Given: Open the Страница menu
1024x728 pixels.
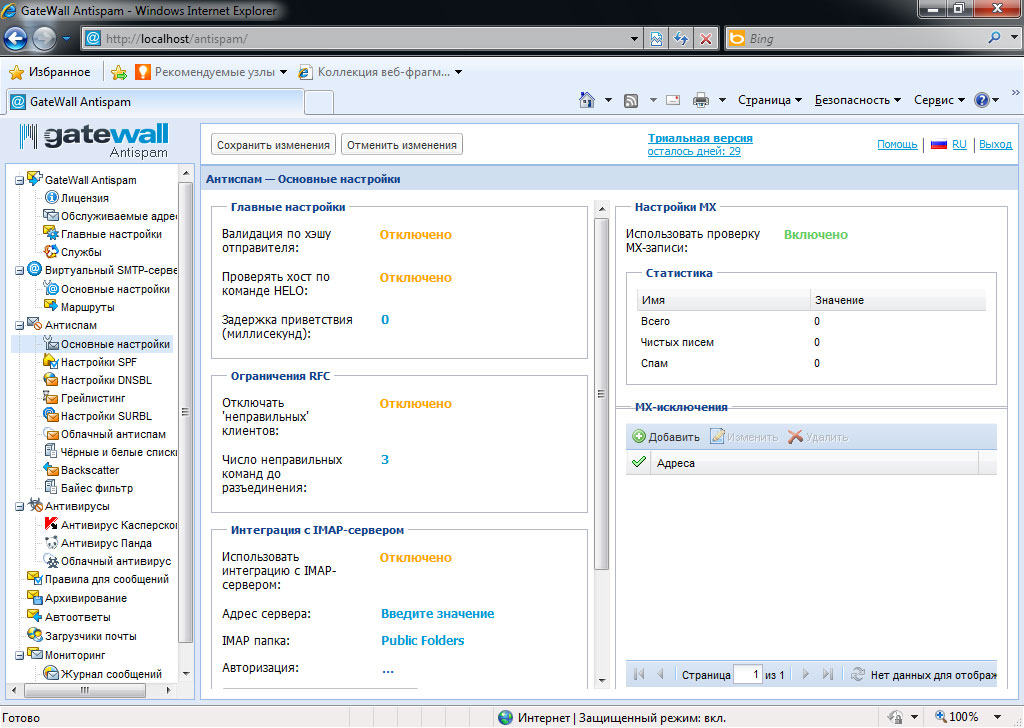Looking at the screenshot, I should pyautogui.click(x=769, y=100).
